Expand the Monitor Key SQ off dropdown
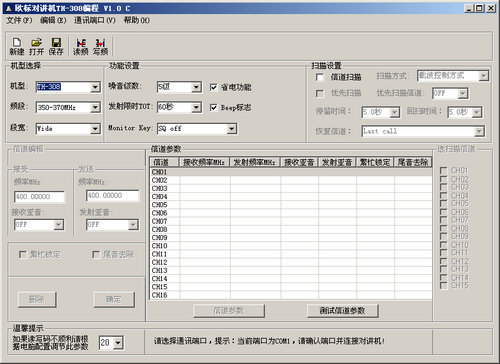 tap(232, 129)
